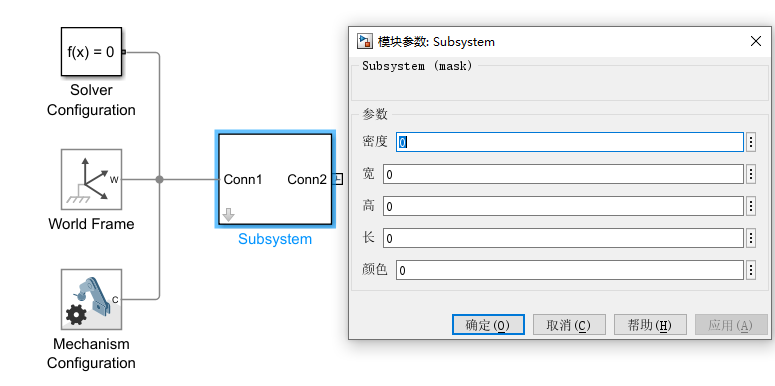Click into the 密度 input field
Screen dimensions: 775x386
570,142
